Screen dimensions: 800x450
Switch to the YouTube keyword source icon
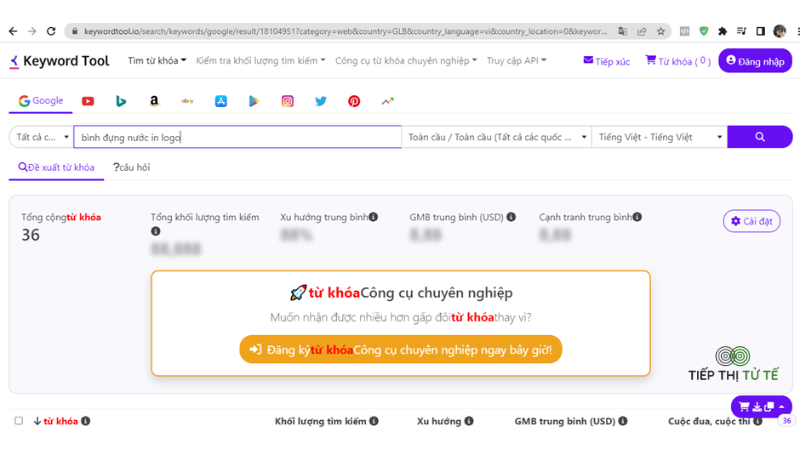pos(88,101)
